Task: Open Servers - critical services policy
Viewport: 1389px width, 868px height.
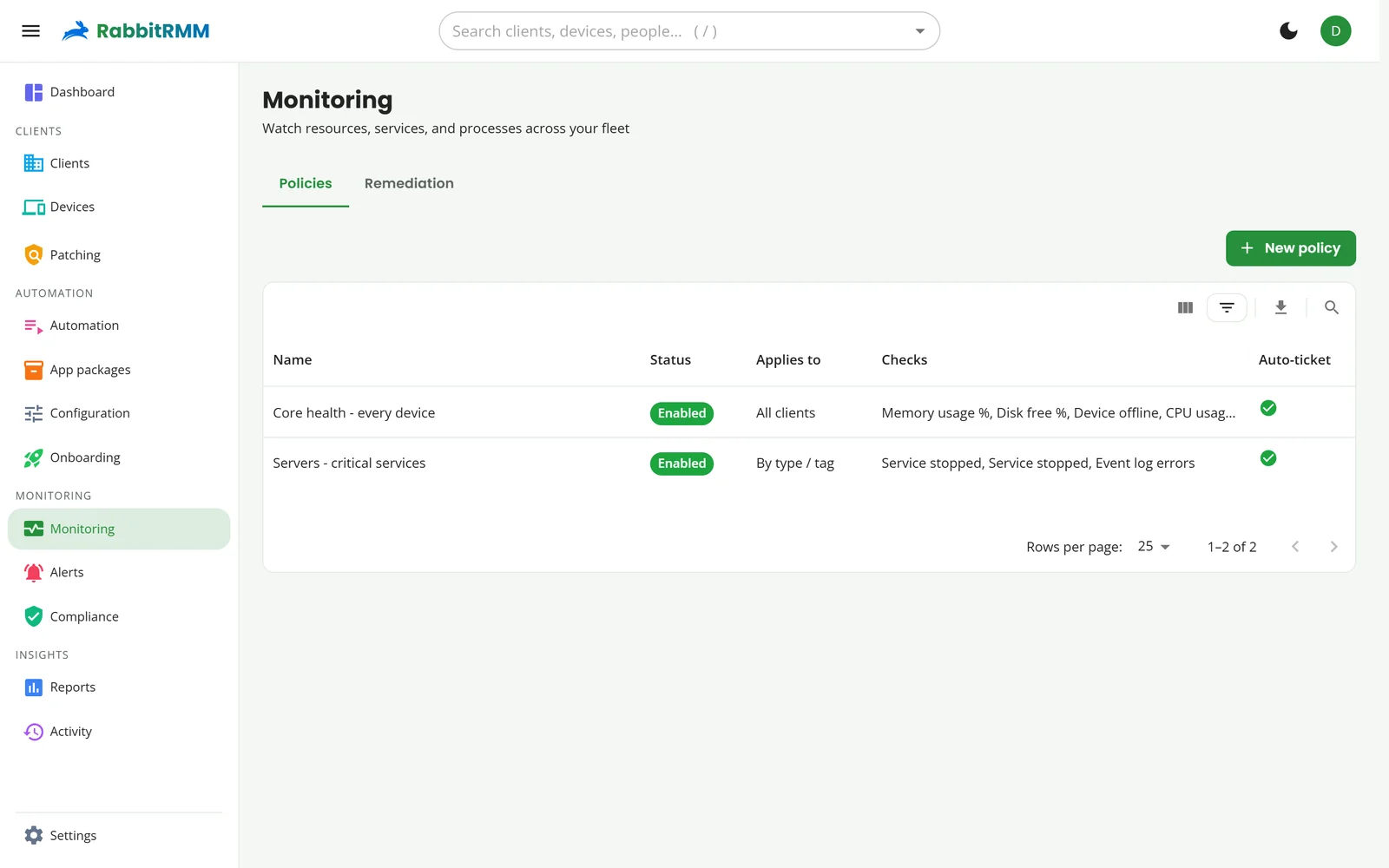Action: [x=349, y=463]
